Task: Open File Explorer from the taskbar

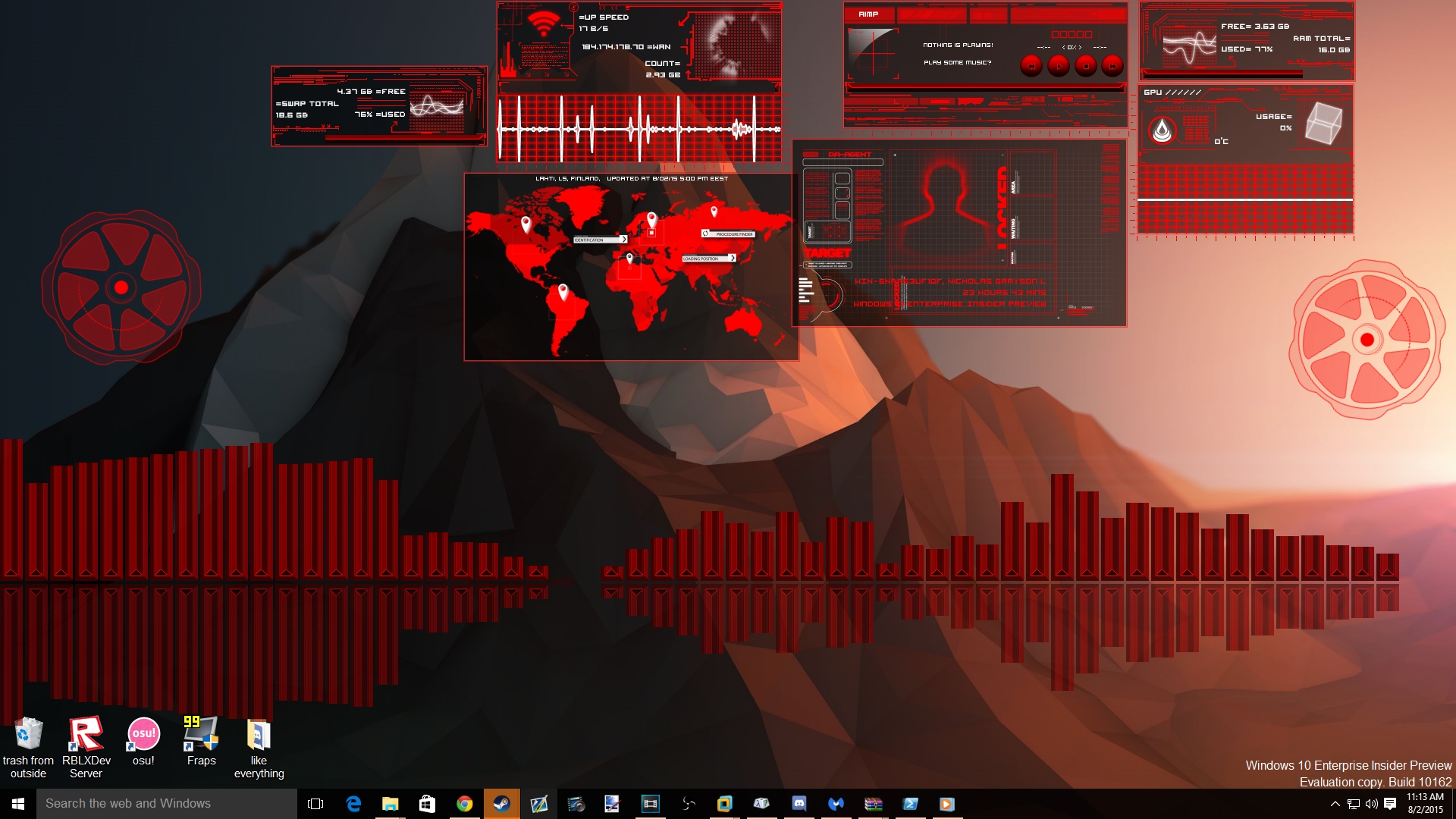Action: click(391, 803)
